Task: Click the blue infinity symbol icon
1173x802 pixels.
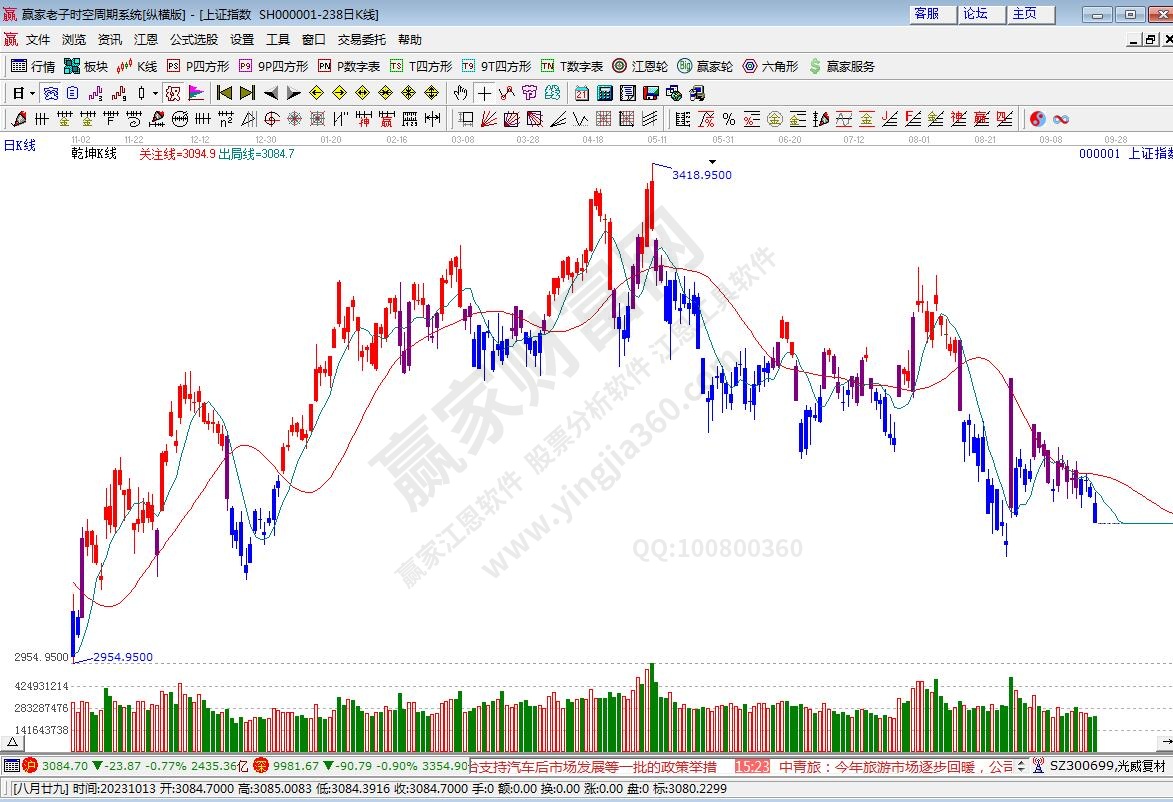Action: coord(1061,119)
